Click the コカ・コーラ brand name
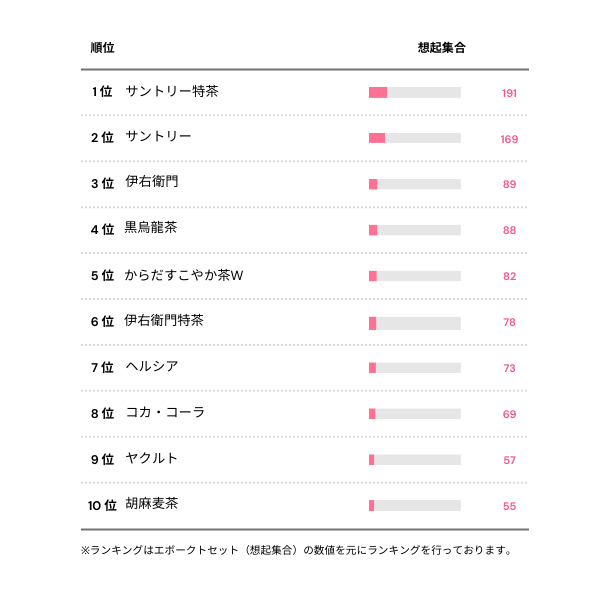This screenshot has height=600, width=600. (x=165, y=413)
